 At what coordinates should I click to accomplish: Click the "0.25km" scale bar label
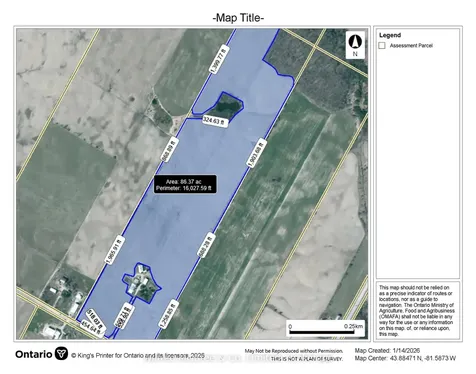point(353,326)
